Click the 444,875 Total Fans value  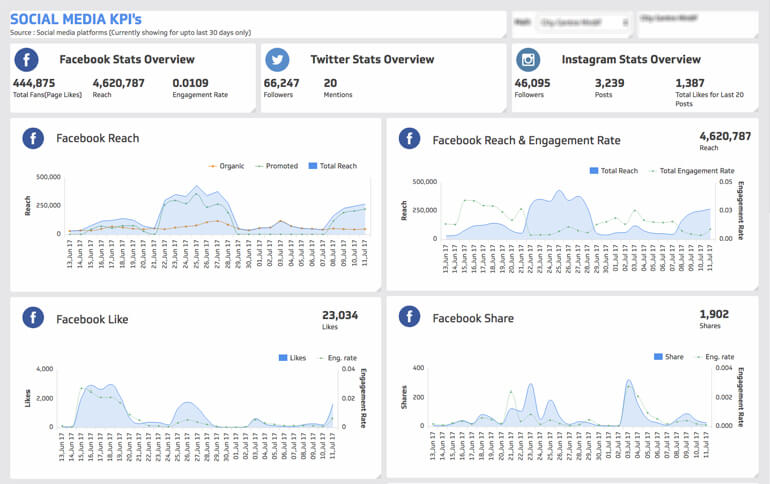coord(34,83)
